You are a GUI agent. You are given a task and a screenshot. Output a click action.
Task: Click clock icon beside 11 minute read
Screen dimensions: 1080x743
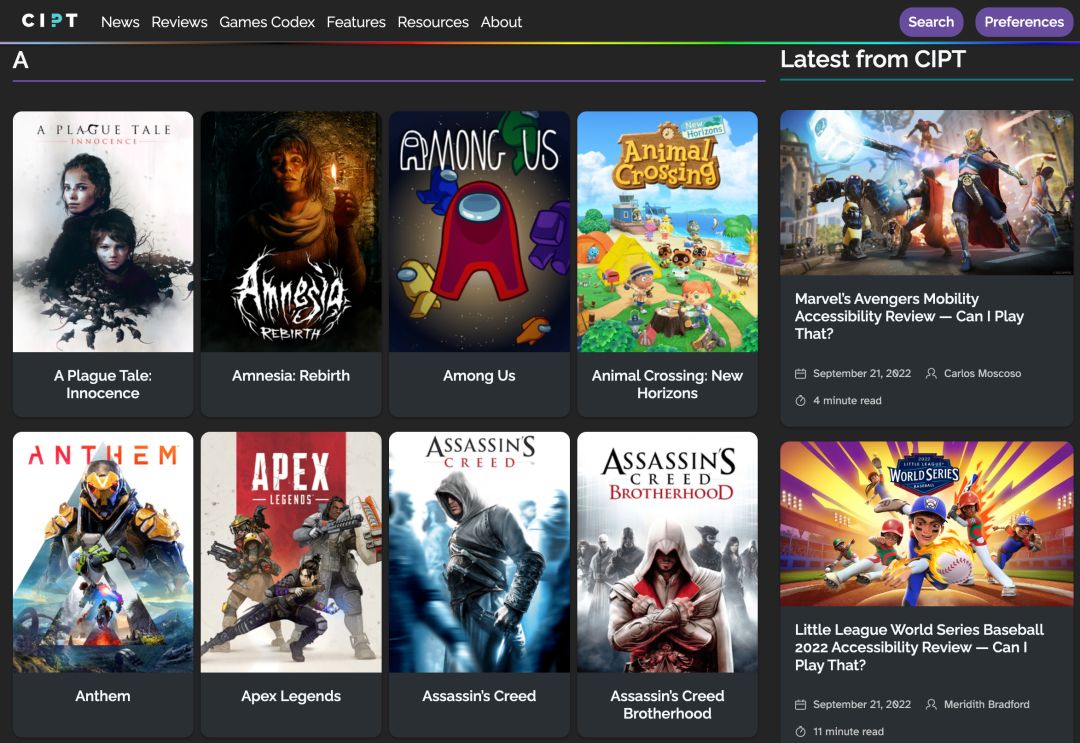click(800, 731)
